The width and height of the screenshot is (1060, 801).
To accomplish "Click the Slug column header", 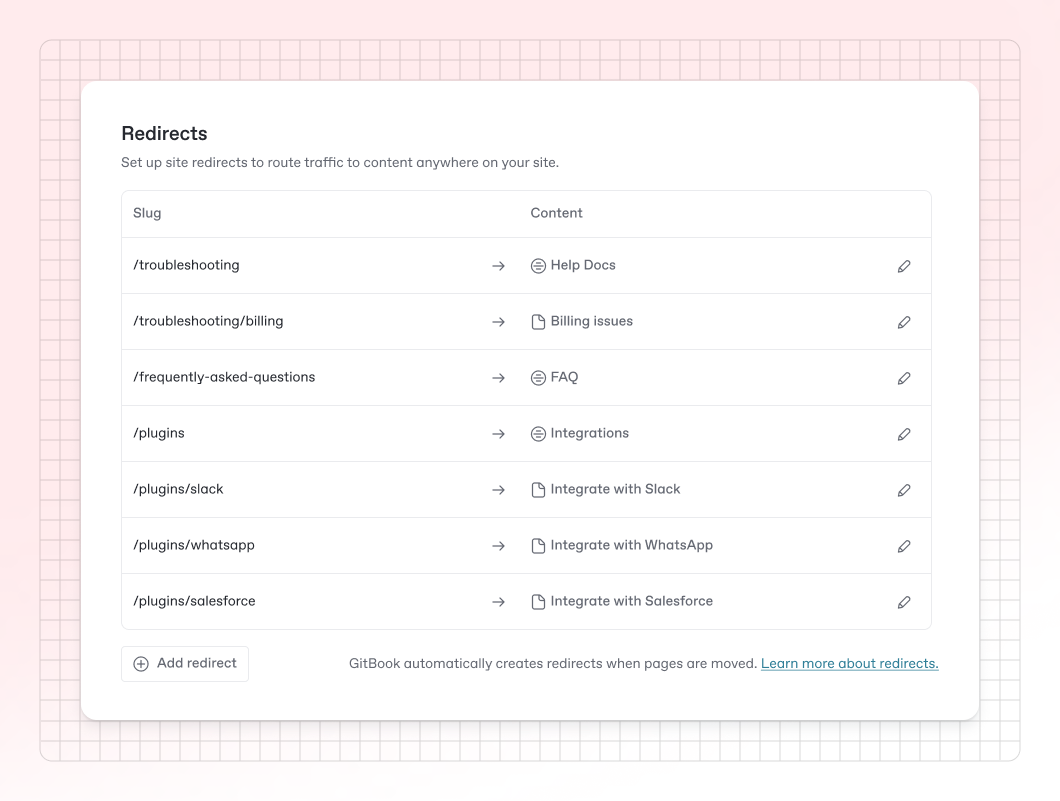I will [147, 213].
